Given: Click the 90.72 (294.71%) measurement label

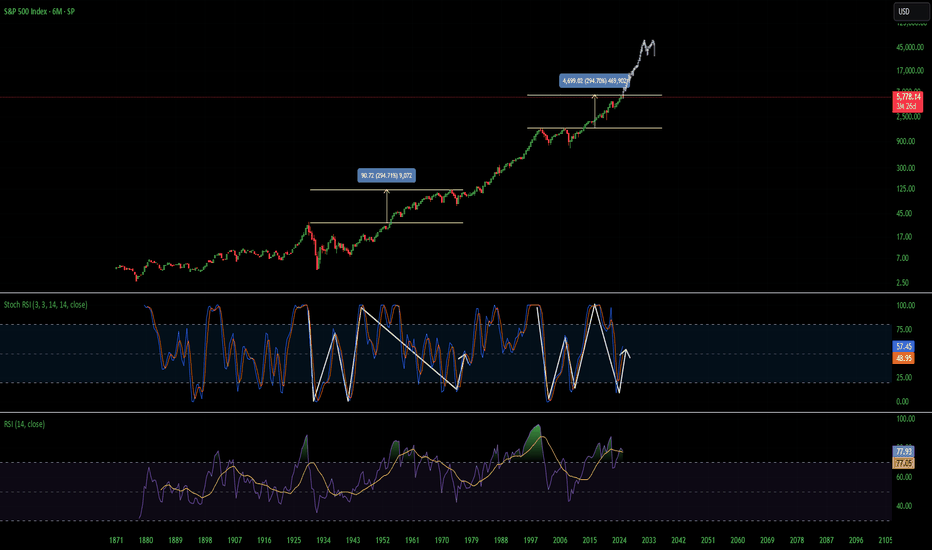Looking at the screenshot, I should 386,175.
